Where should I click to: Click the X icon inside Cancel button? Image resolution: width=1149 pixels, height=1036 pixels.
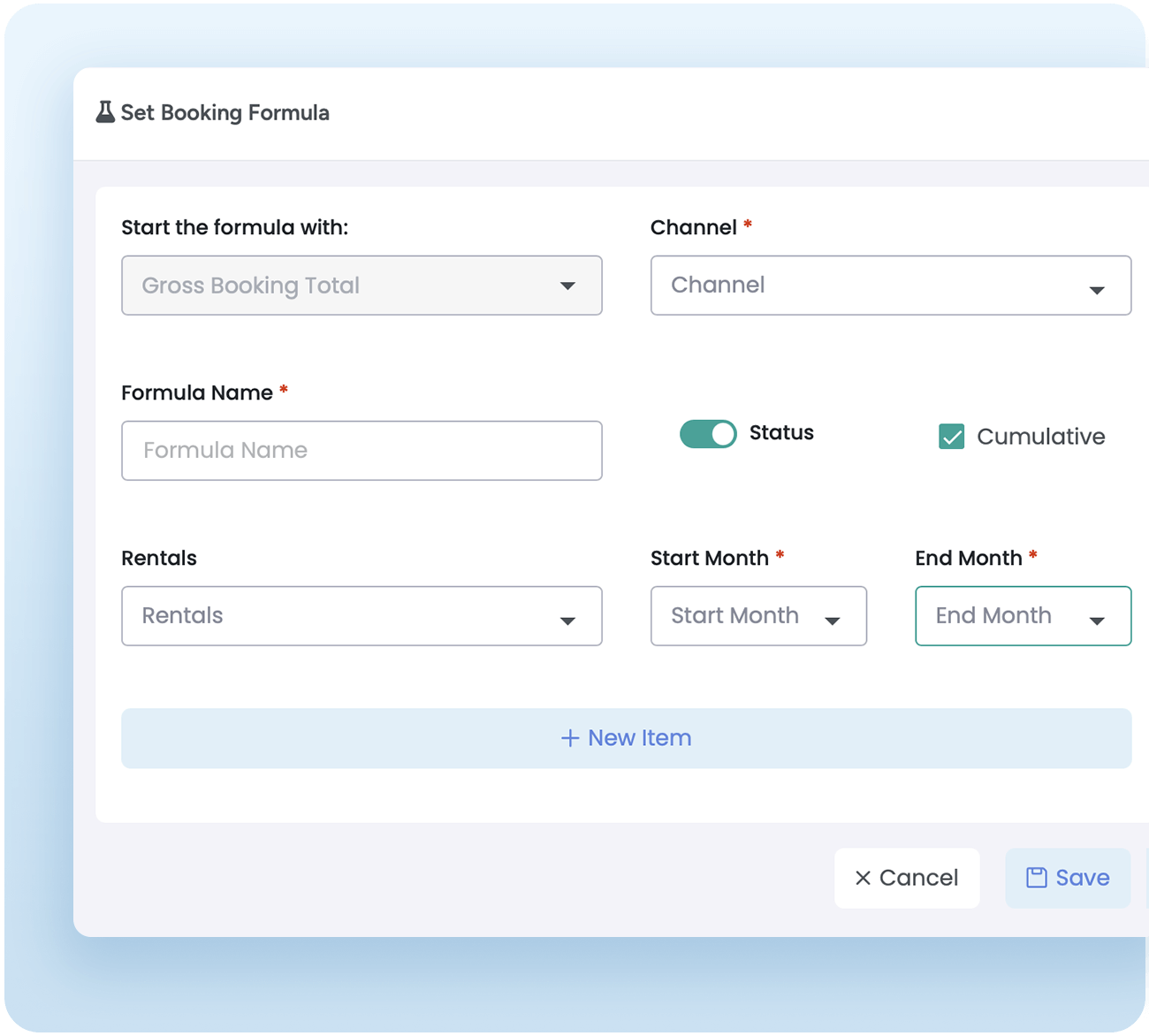pyautogui.click(x=863, y=878)
